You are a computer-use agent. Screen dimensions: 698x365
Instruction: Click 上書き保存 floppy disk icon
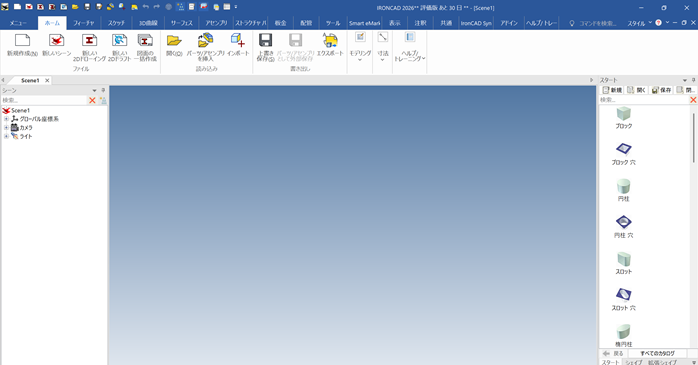(x=265, y=41)
